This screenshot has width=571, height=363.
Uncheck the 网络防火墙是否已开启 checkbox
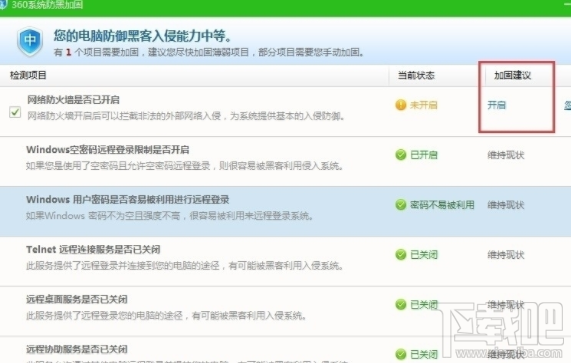pyautogui.click(x=15, y=112)
